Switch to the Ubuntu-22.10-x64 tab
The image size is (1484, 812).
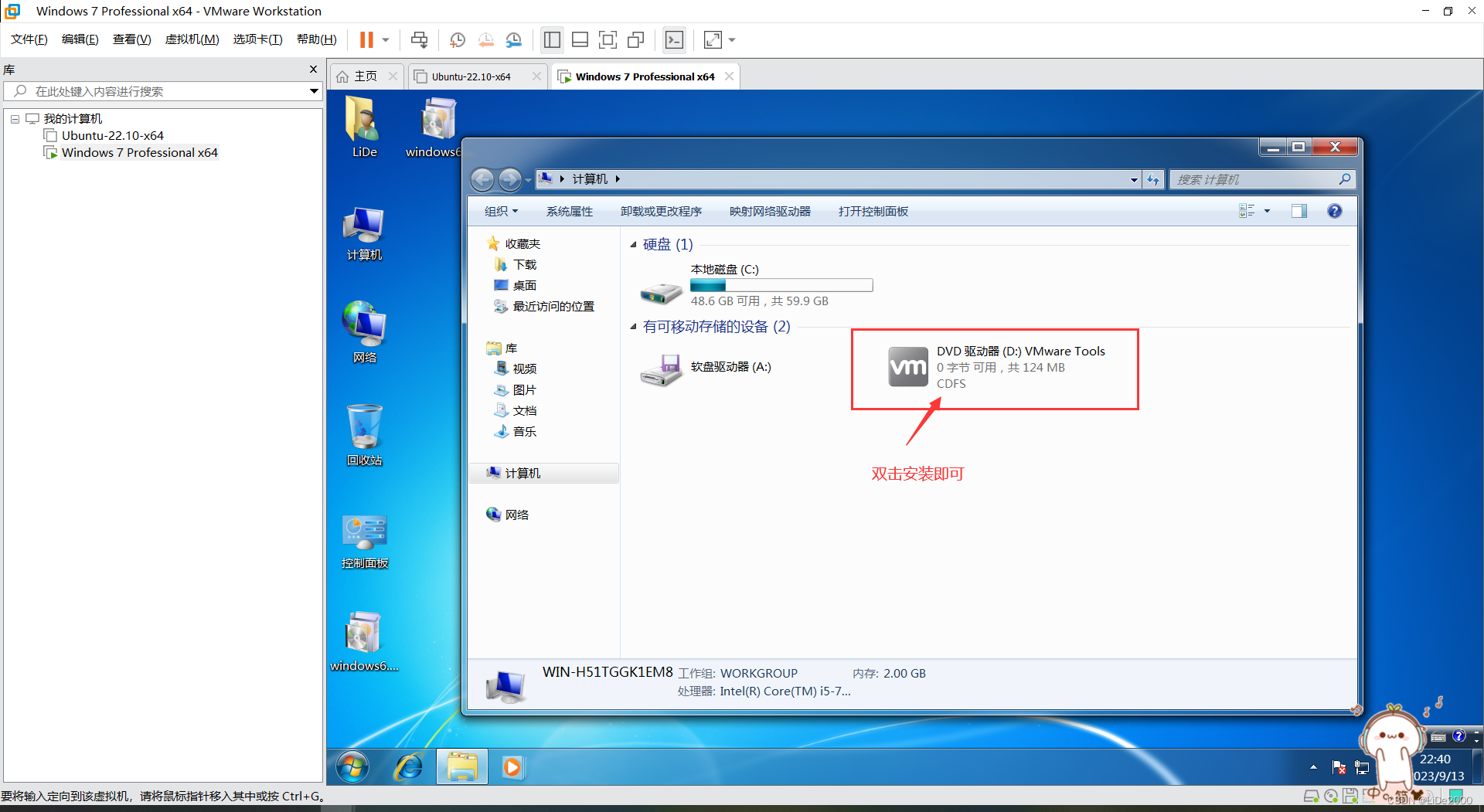tap(471, 76)
